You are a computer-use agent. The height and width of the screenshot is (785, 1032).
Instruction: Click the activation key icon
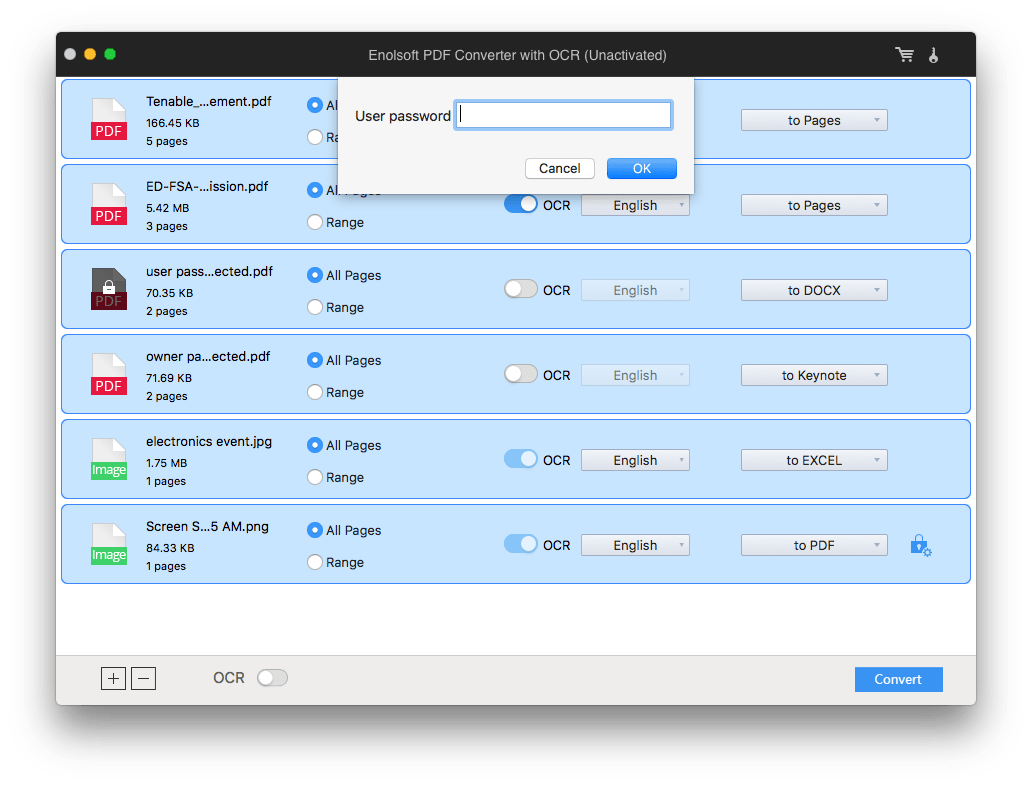pos(933,55)
